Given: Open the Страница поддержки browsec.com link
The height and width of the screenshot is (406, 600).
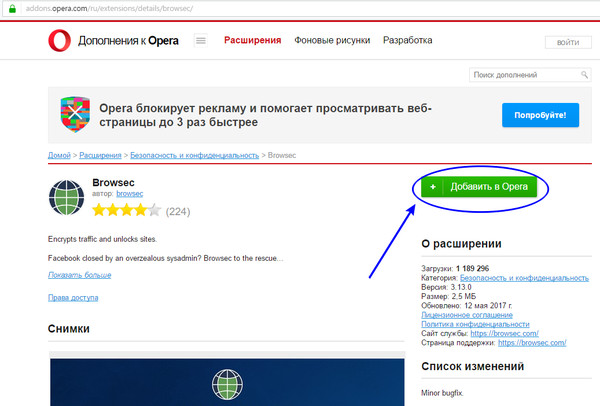Looking at the screenshot, I should pos(532,342).
